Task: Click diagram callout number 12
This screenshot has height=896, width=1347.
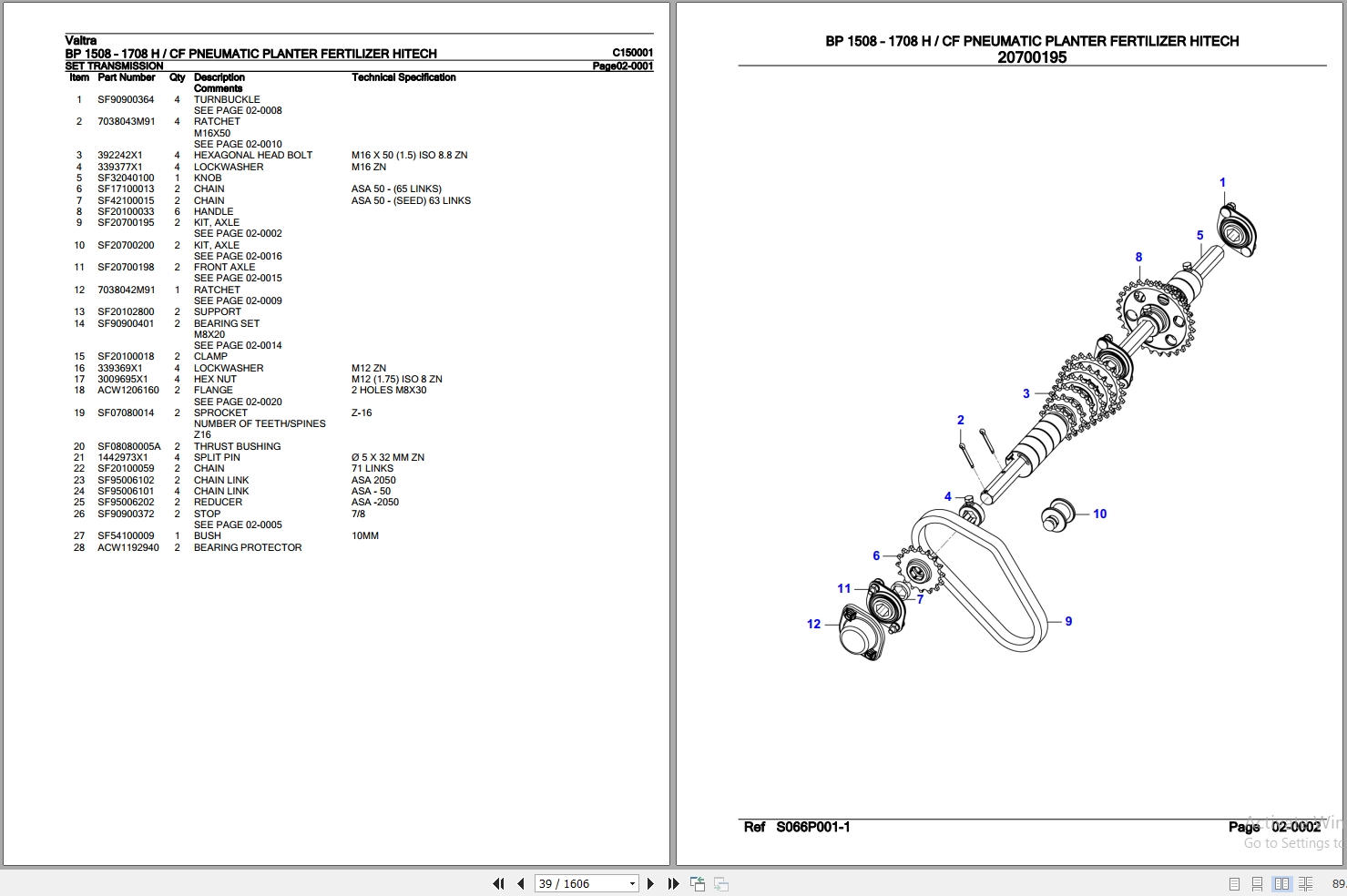Action: (814, 624)
